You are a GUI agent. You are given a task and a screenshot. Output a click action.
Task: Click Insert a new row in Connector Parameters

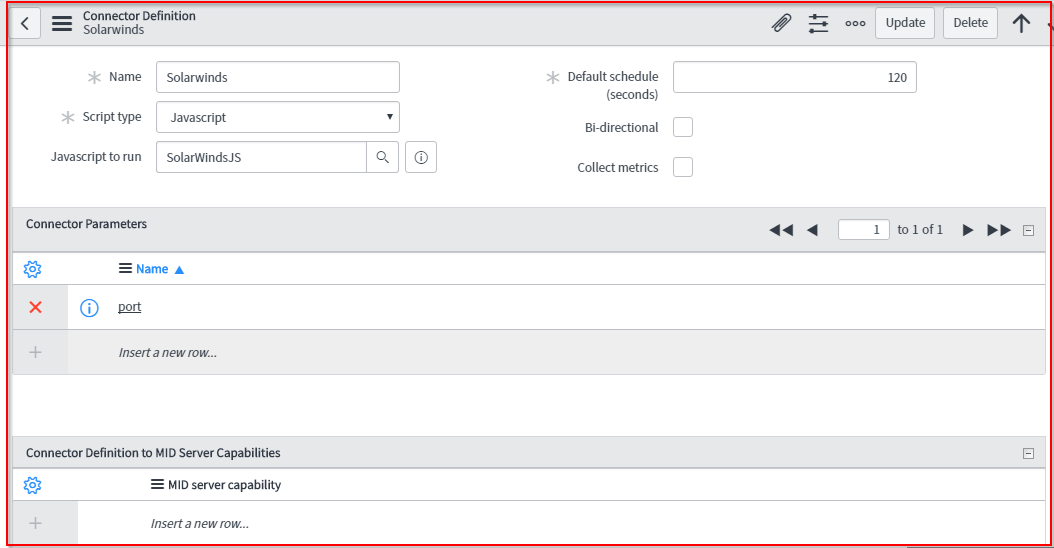[167, 352]
